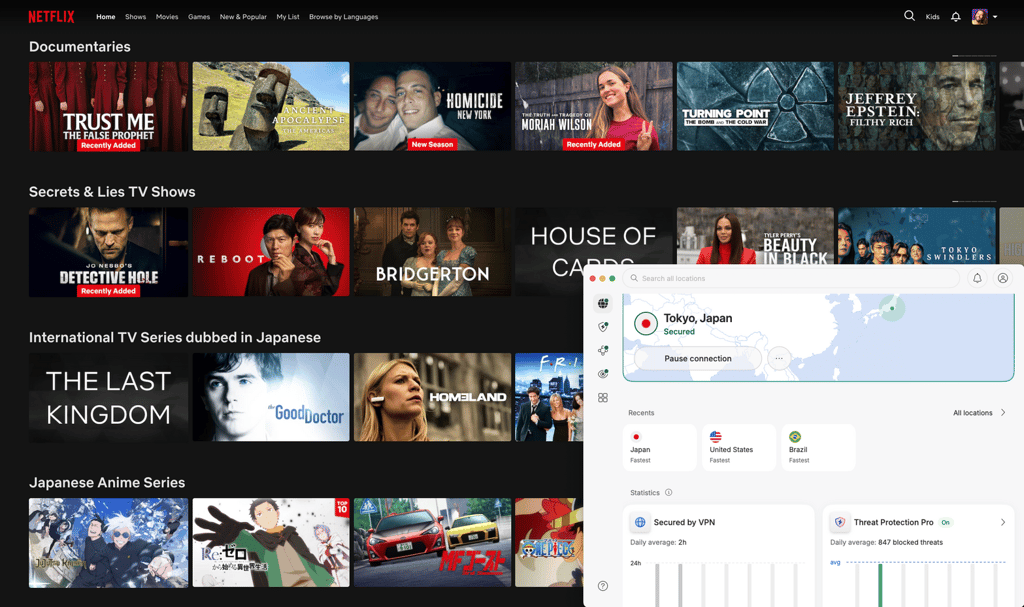Click Threat Protection Pro shield icon
Image resolution: width=1024 pixels, height=607 pixels.
coord(840,522)
